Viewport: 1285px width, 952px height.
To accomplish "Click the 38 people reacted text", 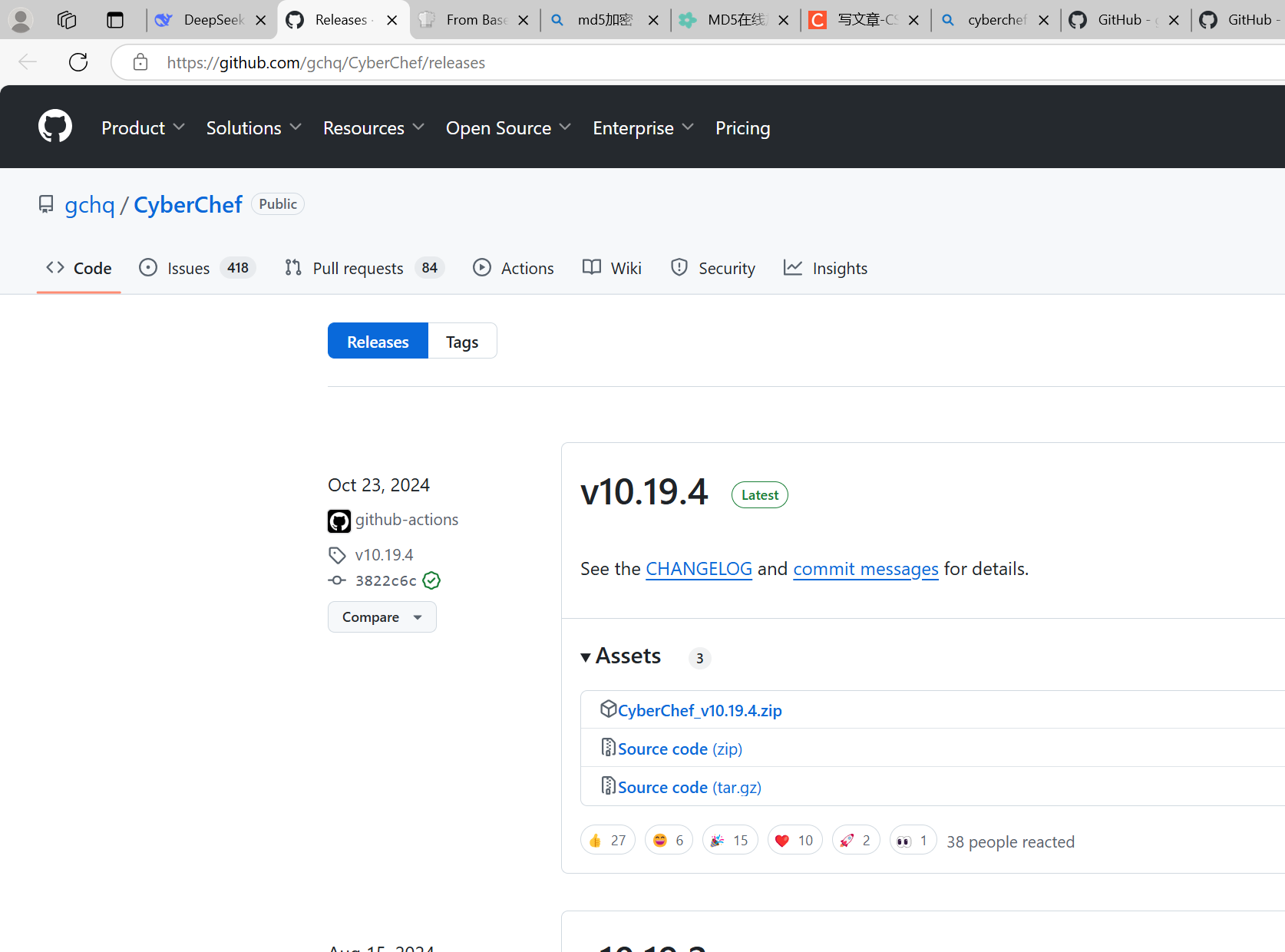I will 1010,841.
